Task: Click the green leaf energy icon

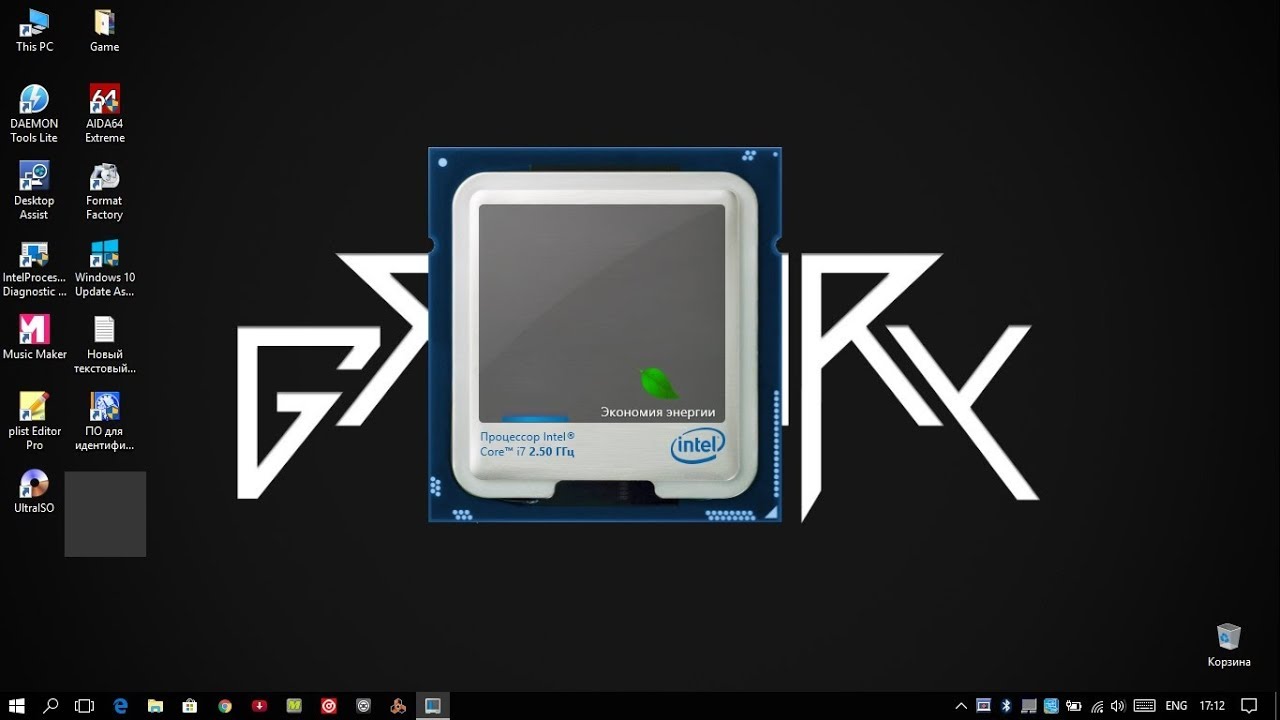Action: pyautogui.click(x=658, y=382)
